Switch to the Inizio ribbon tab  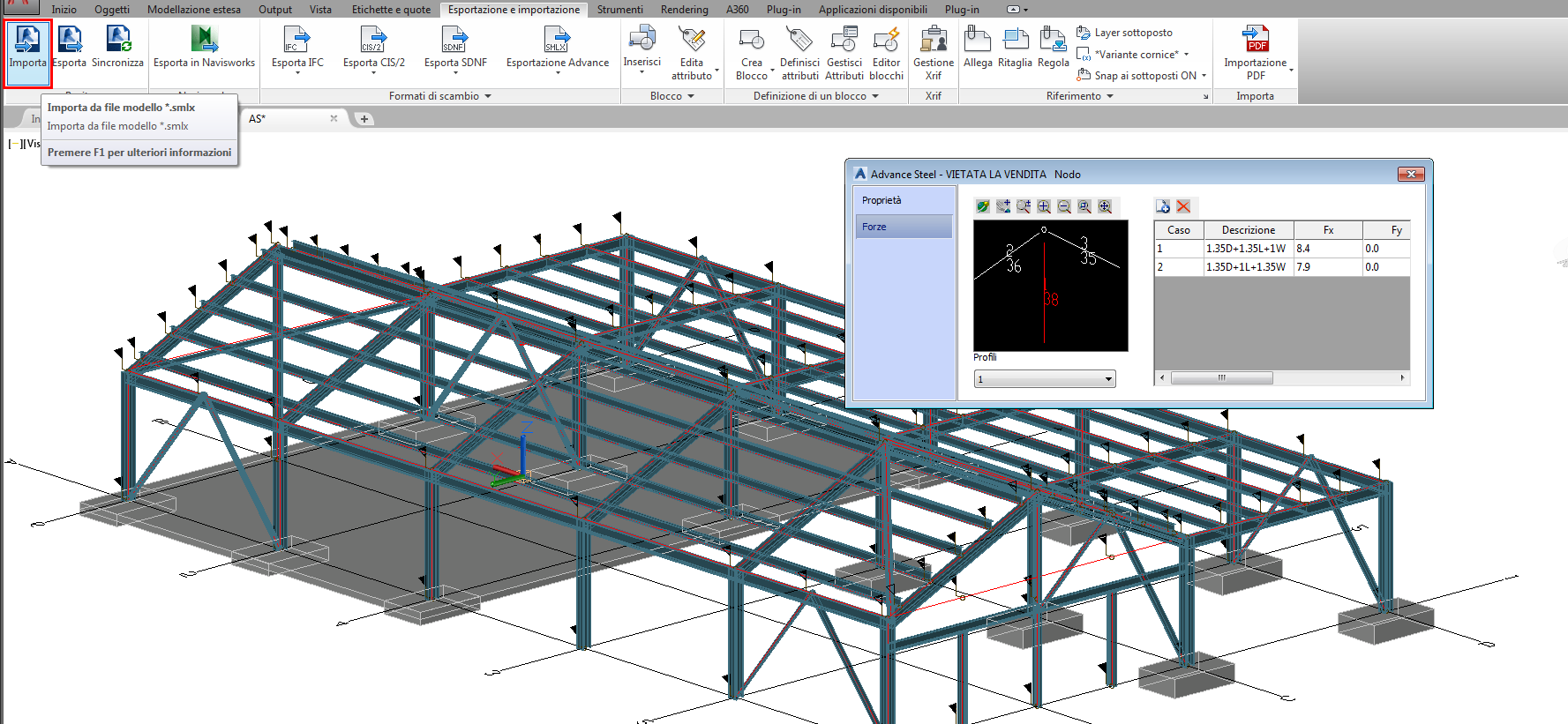[64, 10]
